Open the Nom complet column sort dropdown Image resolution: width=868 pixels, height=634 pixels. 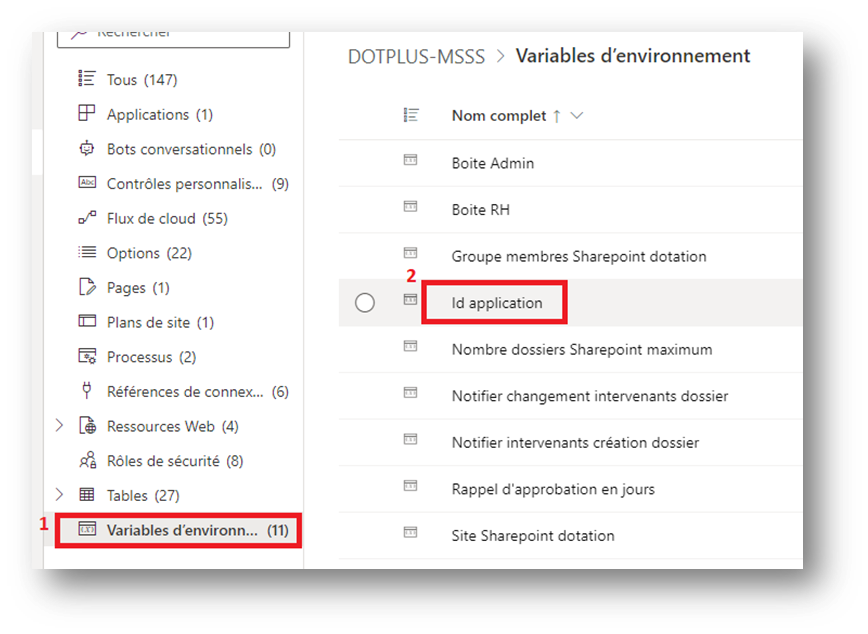[x=576, y=116]
